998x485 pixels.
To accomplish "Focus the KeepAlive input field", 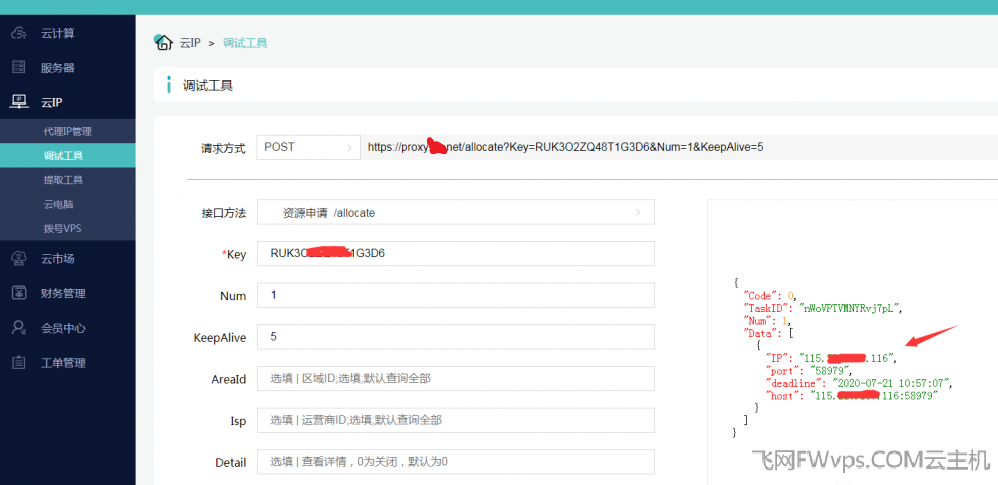I will click(456, 337).
